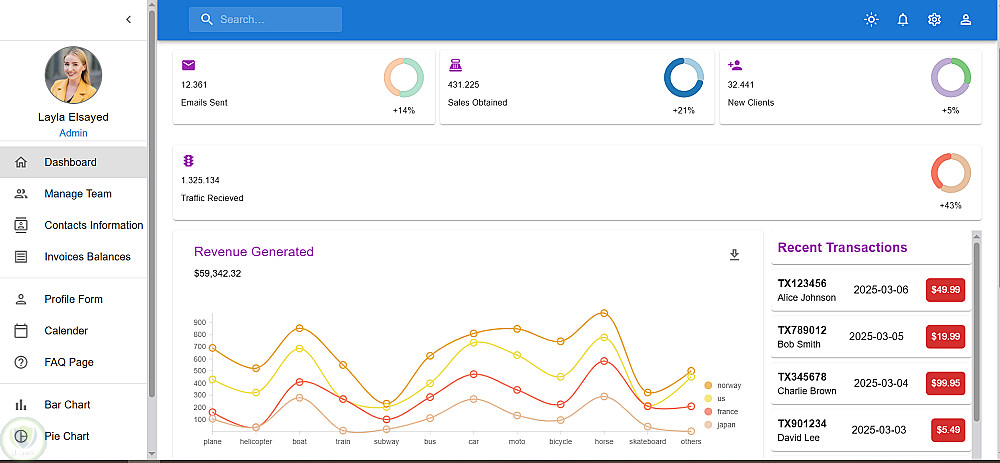Image resolution: width=1000 pixels, height=463 pixels.
Task: Download the Revenue Generated chart
Action: [734, 255]
